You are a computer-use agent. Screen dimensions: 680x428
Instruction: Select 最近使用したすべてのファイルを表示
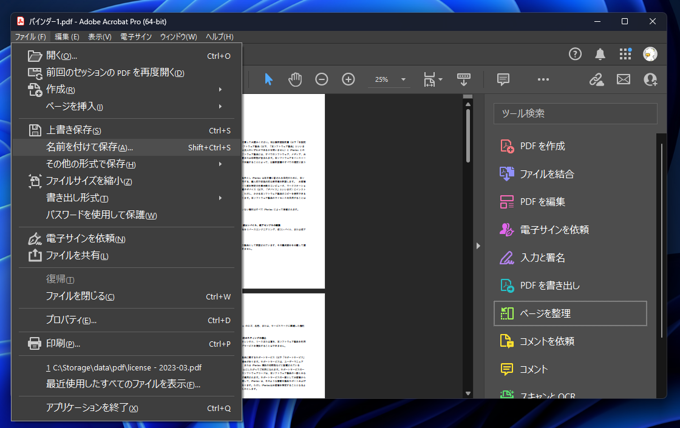(x=127, y=384)
